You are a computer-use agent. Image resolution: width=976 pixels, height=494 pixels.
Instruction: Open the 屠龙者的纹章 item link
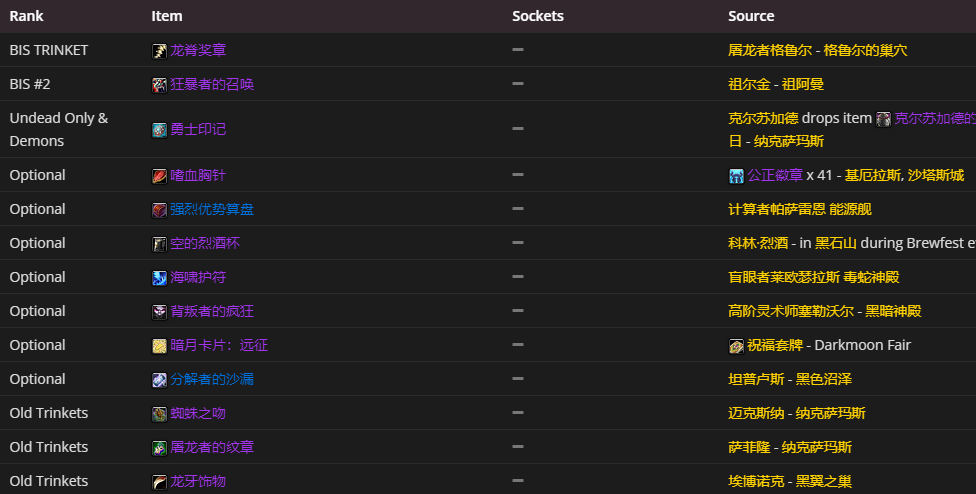tap(211, 447)
